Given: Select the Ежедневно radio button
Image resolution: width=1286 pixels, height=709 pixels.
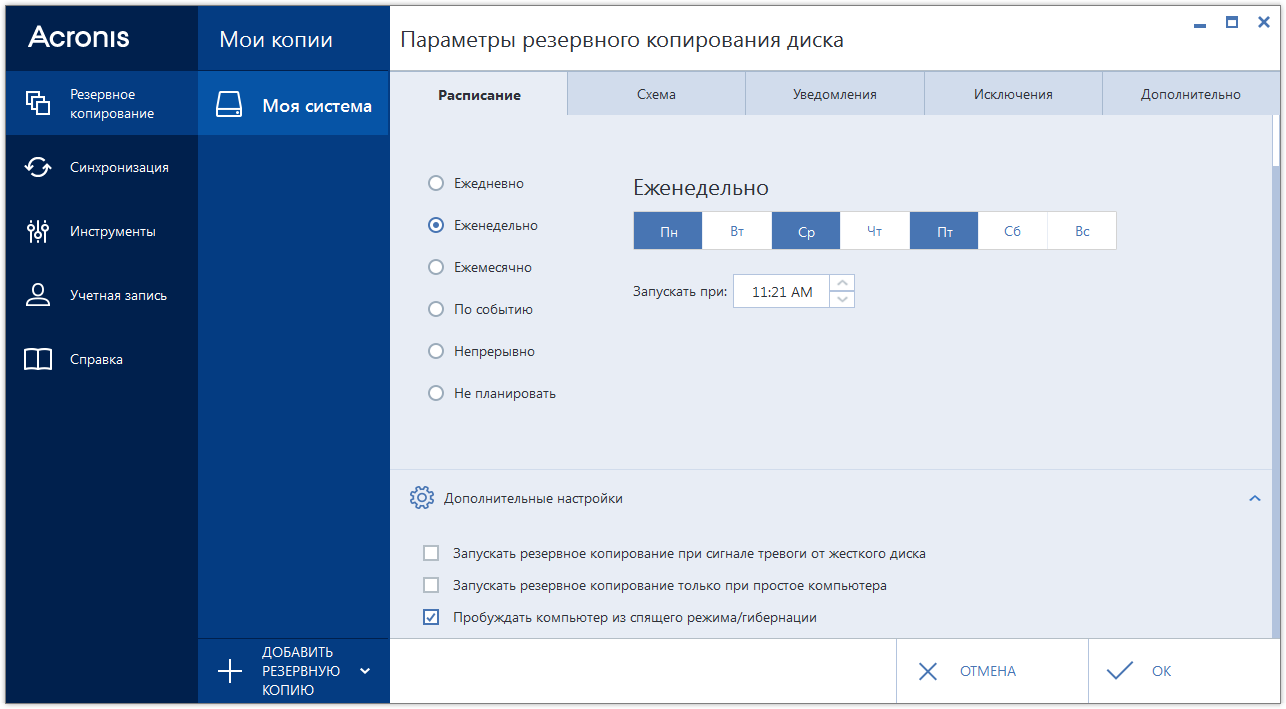Looking at the screenshot, I should (x=436, y=184).
